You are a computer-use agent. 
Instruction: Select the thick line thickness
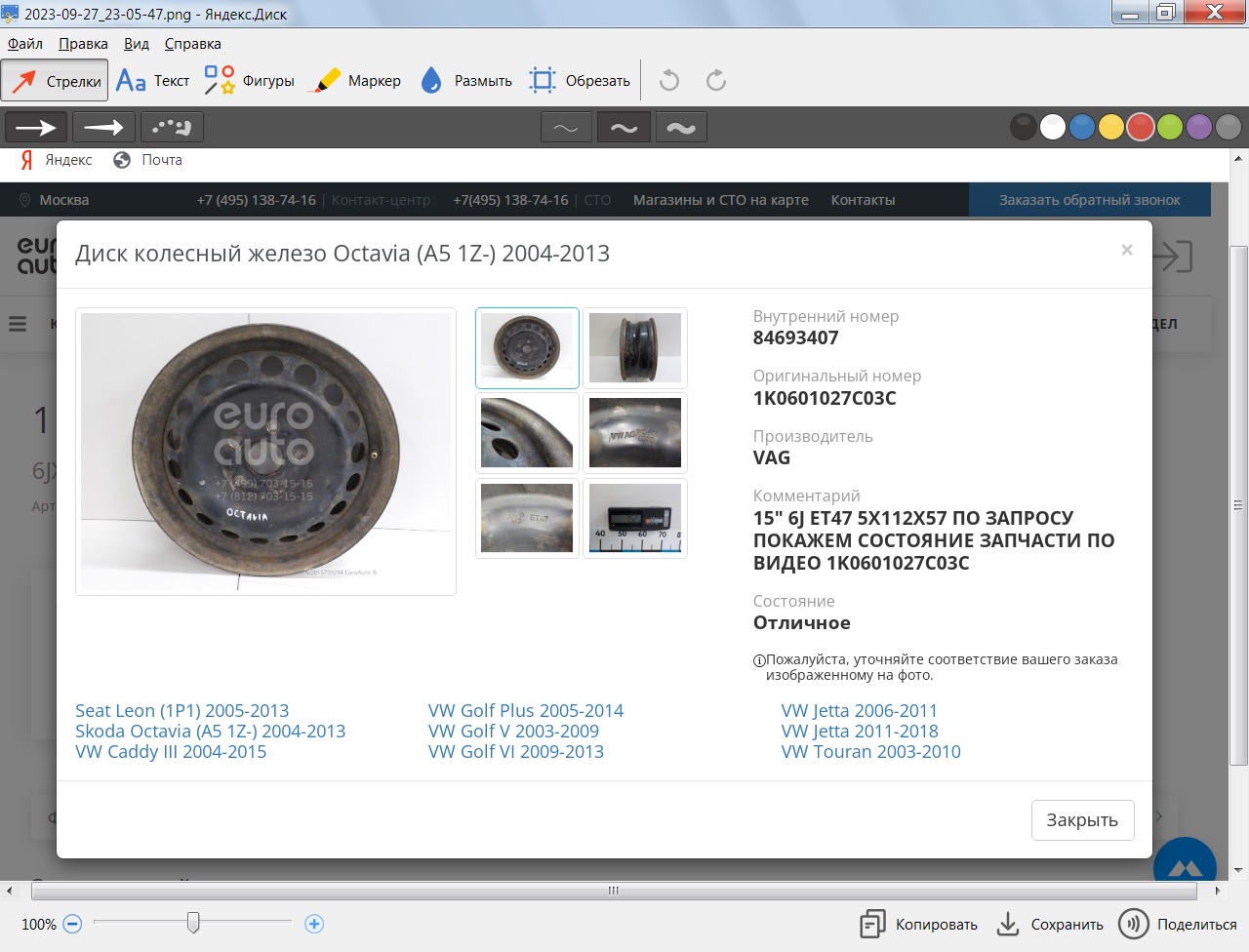pos(681,128)
